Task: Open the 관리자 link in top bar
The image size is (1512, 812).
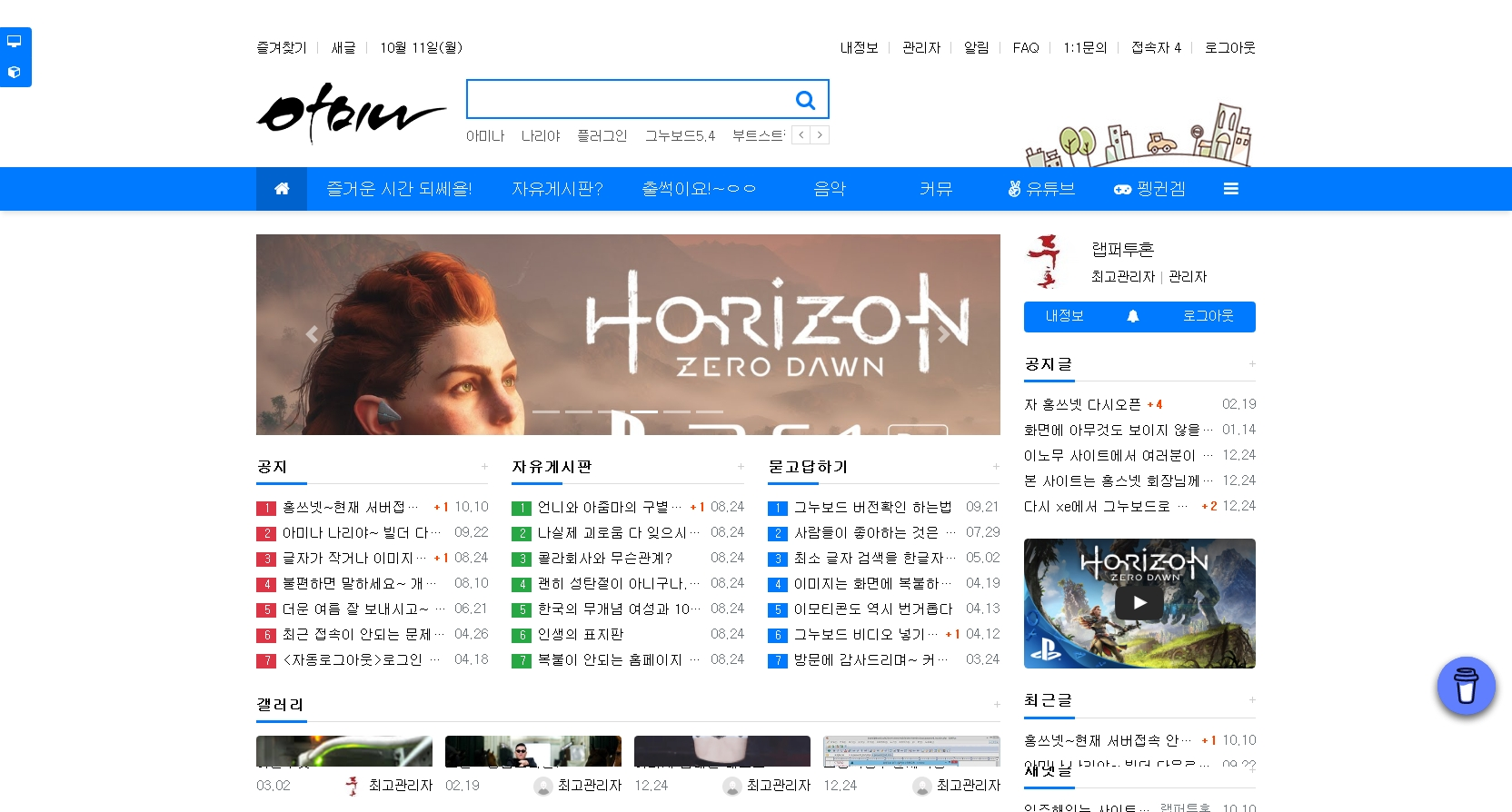Action: pos(921,48)
